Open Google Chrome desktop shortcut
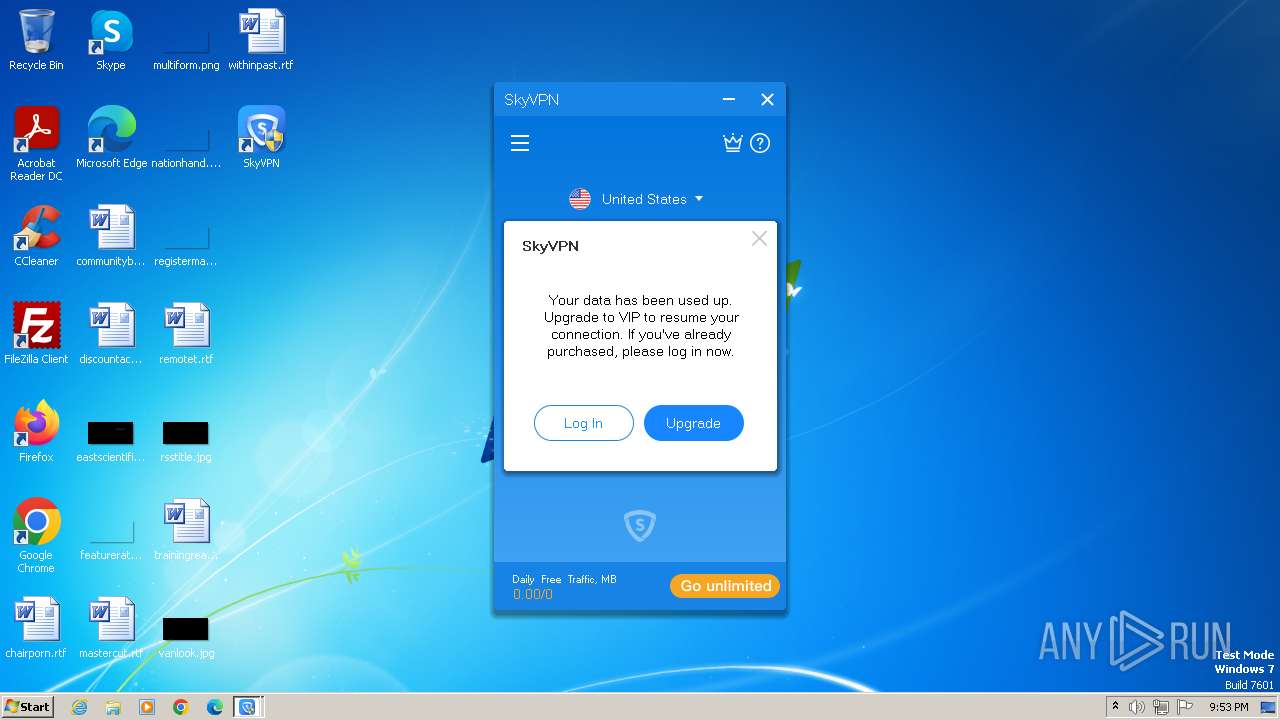1280x720 pixels. (x=36, y=536)
